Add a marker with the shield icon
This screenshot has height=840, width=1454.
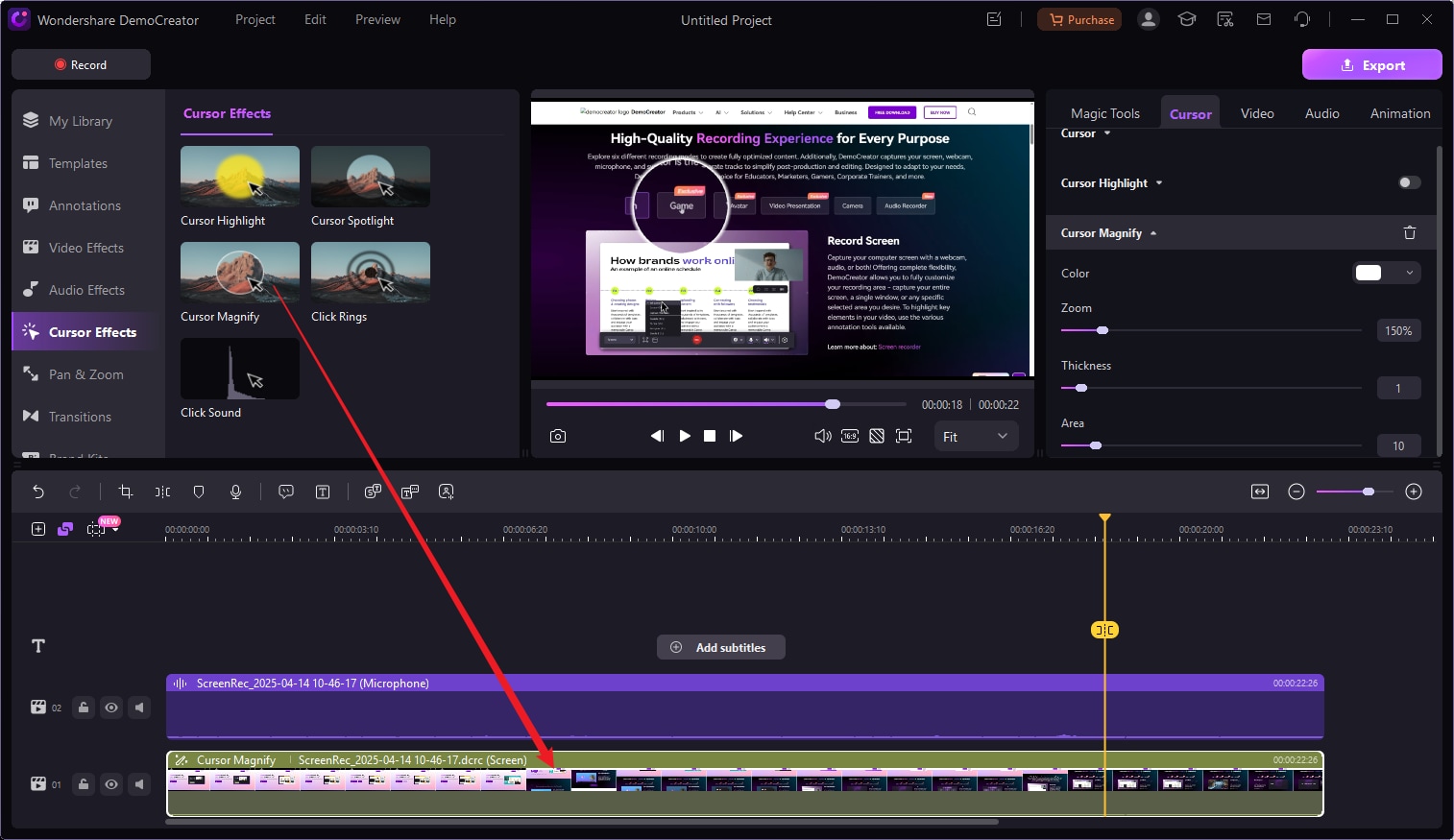[x=199, y=492]
